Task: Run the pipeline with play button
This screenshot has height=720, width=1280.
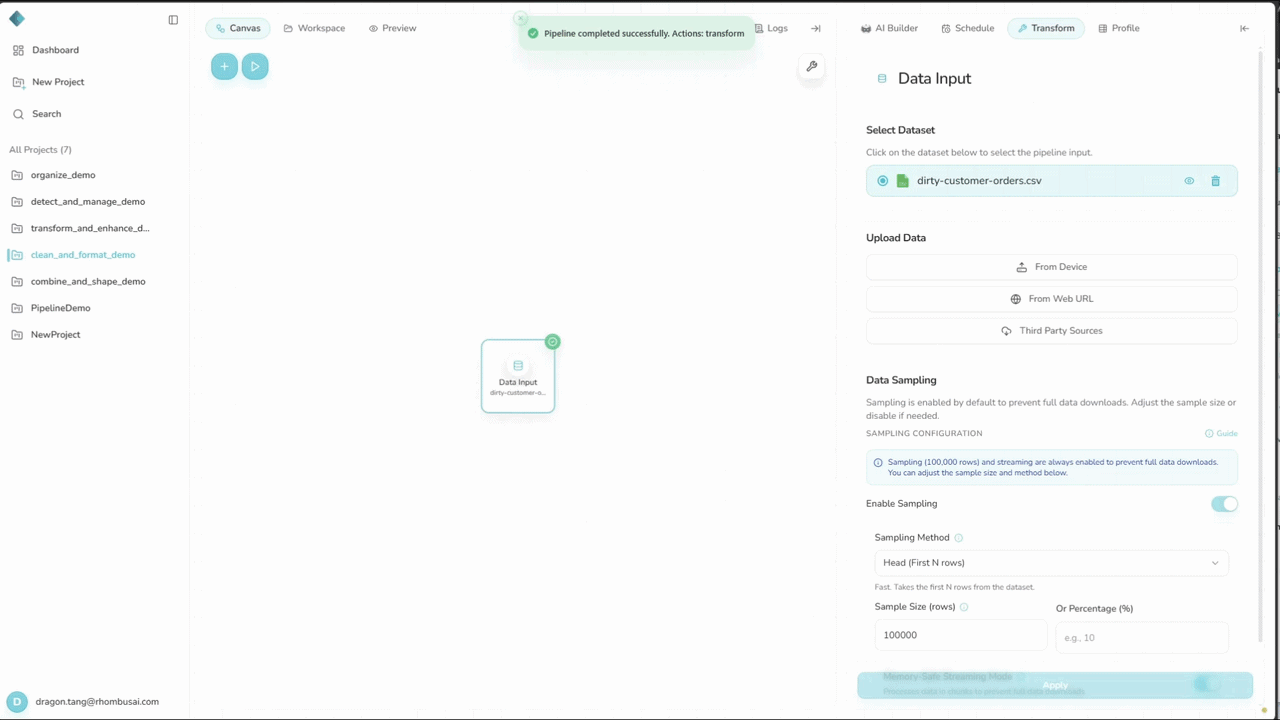Action: click(255, 67)
